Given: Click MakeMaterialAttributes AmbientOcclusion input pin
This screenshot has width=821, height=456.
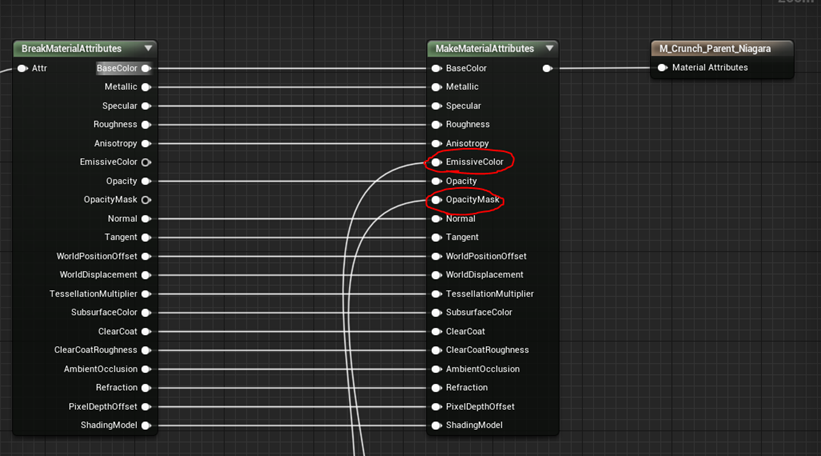Looking at the screenshot, I should (x=436, y=369).
